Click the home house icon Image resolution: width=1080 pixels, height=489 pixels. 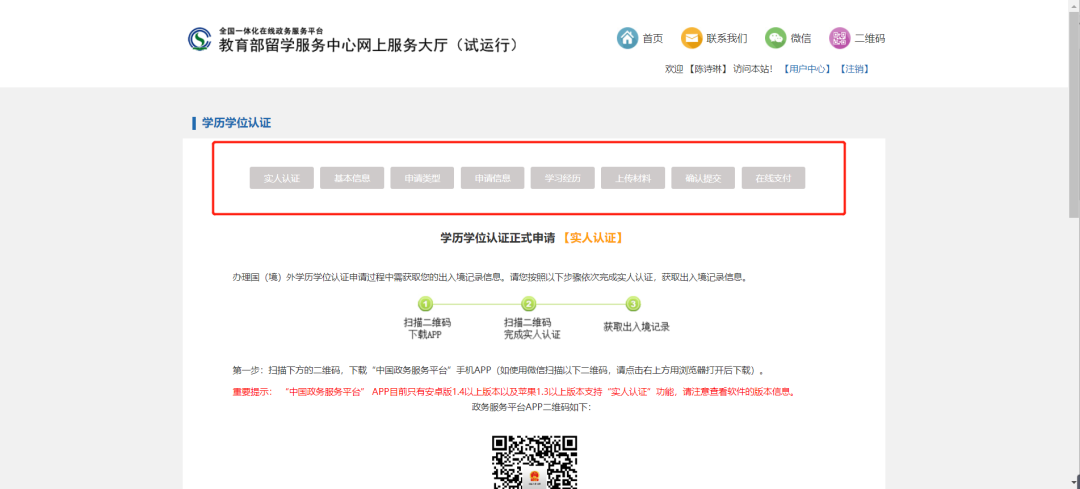(x=627, y=38)
